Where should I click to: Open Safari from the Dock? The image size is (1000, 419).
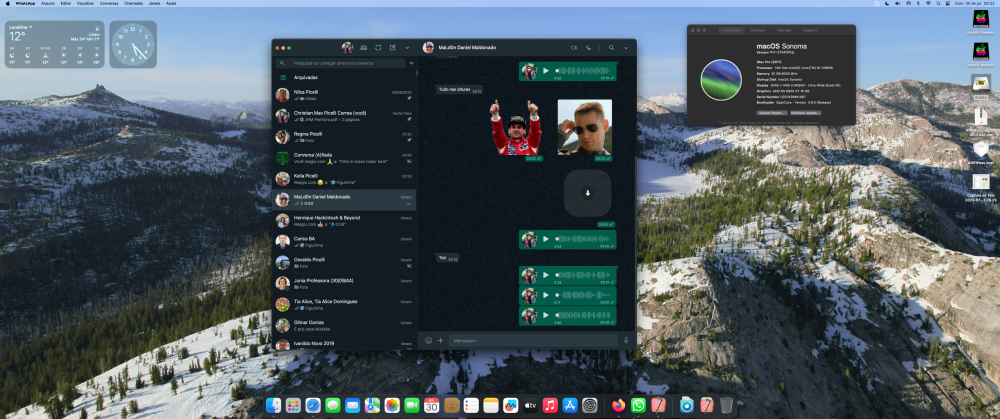point(312,405)
